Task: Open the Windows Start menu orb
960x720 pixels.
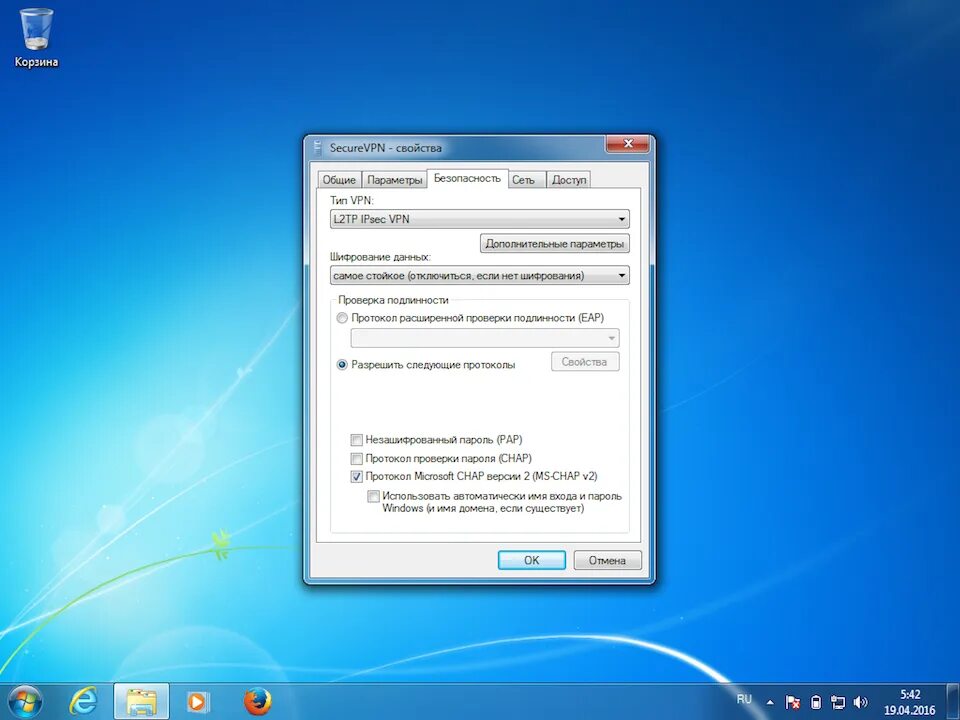Action: (x=26, y=702)
